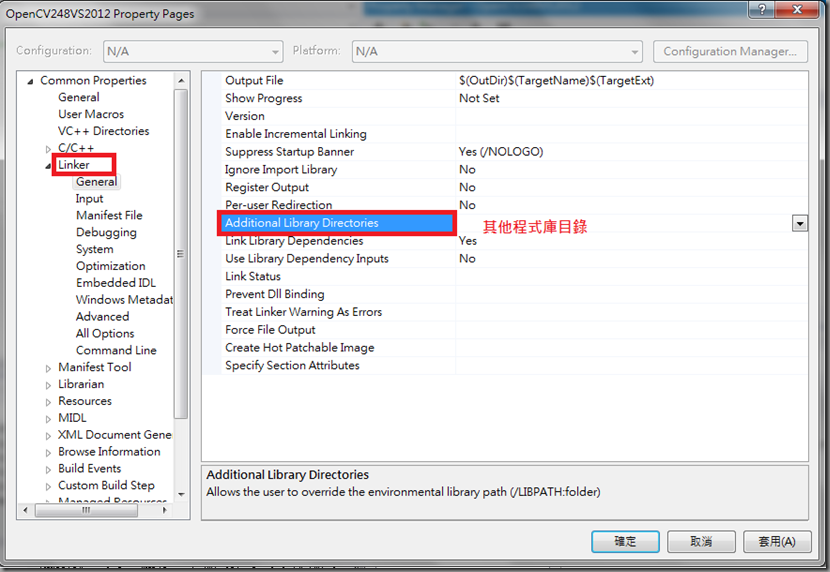Click the tree's vertical scrollbar thumb
830x572 pixels.
click(181, 254)
